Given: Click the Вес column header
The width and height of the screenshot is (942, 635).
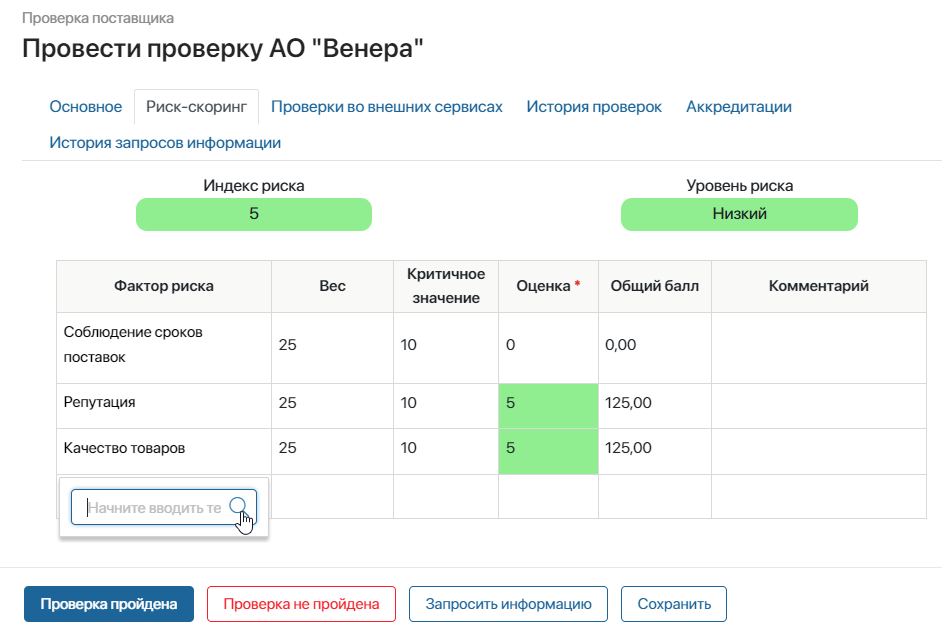Looking at the screenshot, I should 332,286.
